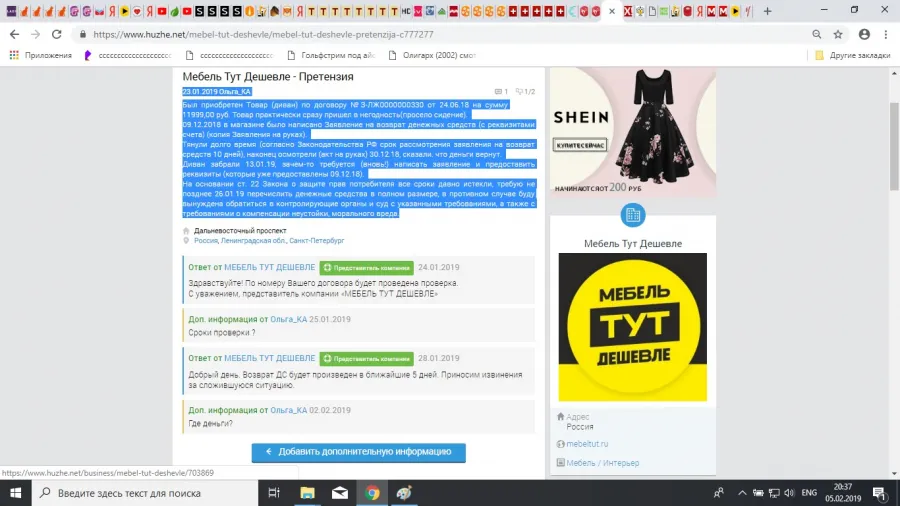Open the Олигарх (2002) bookmark
This screenshot has height=506, width=900.
point(432,55)
